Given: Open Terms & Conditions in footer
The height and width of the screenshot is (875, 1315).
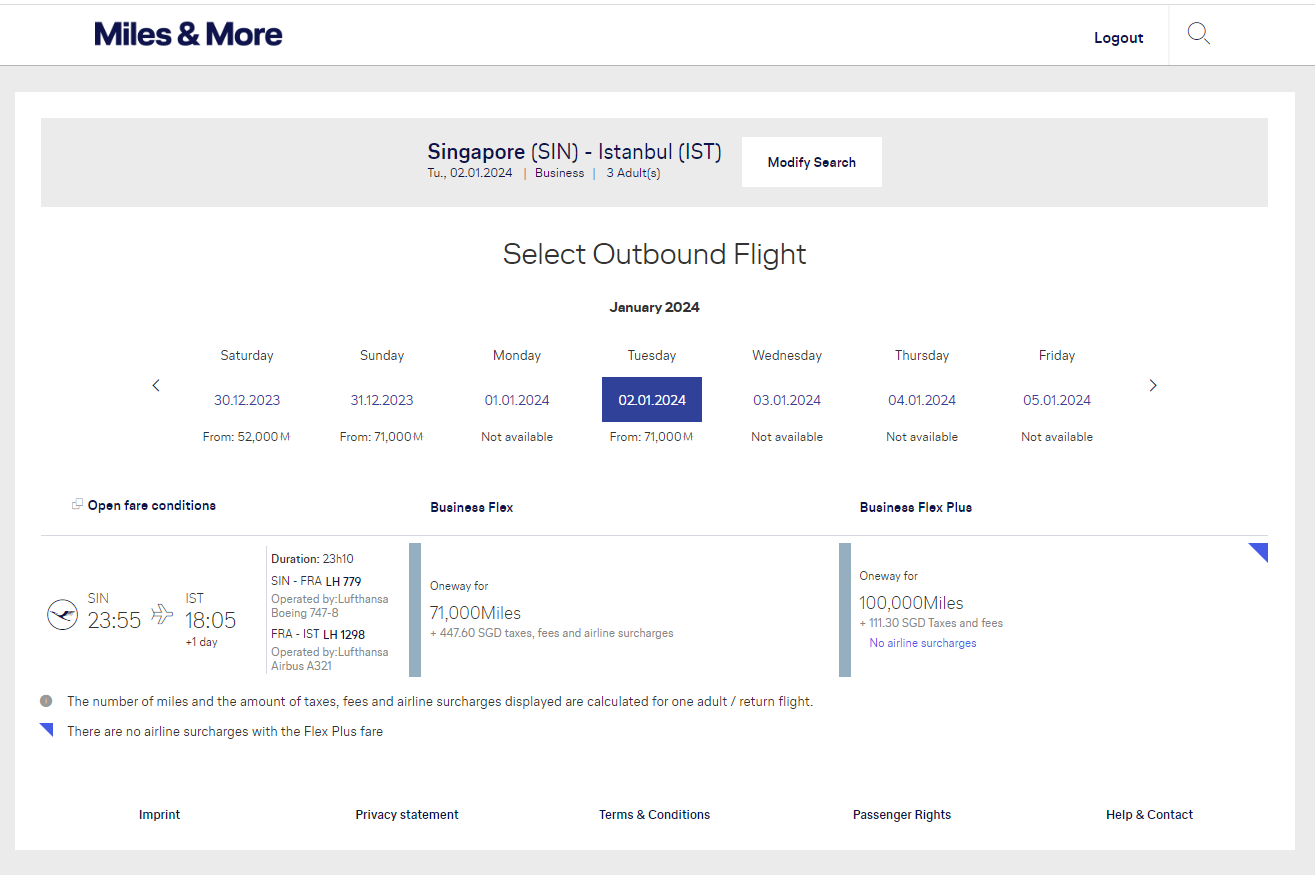Looking at the screenshot, I should [654, 815].
